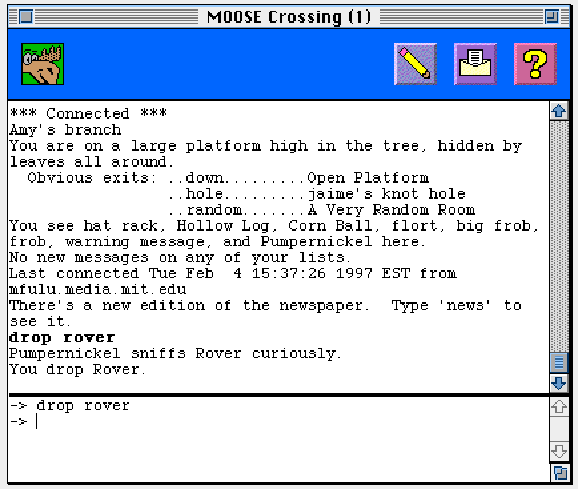Click the "jaime's knot hole" exit text

(x=387, y=194)
